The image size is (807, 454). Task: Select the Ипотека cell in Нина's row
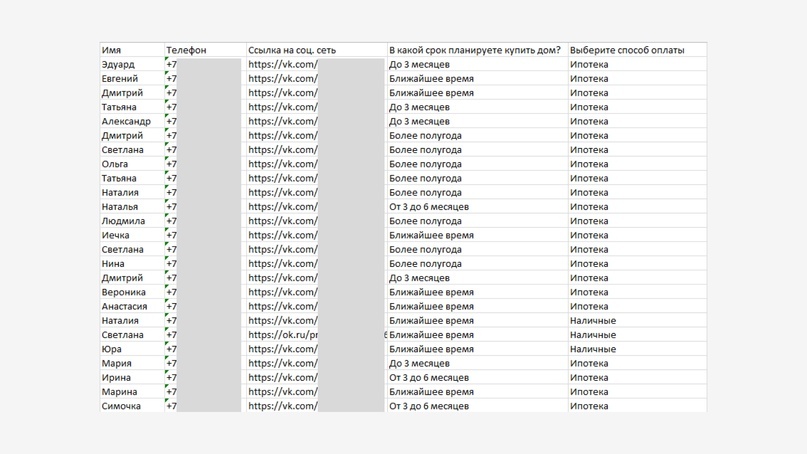(x=637, y=264)
